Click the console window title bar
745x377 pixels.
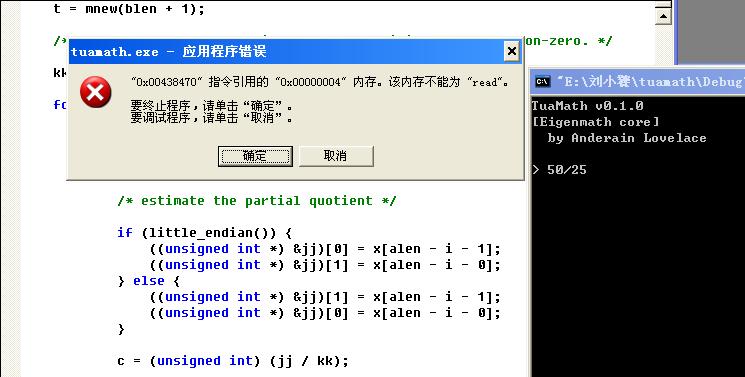coord(638,81)
